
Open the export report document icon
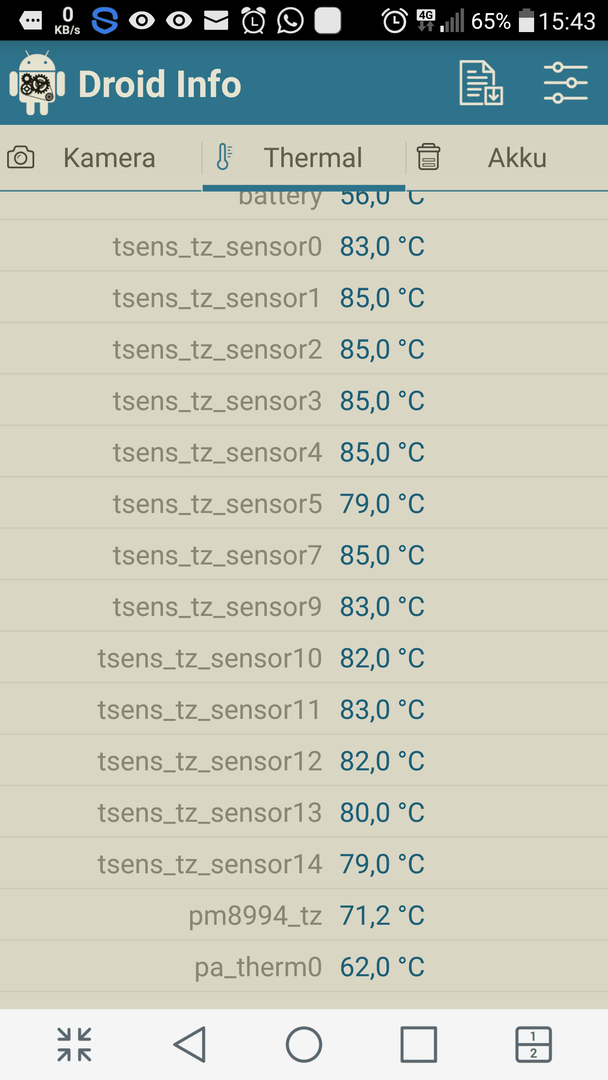(481, 83)
